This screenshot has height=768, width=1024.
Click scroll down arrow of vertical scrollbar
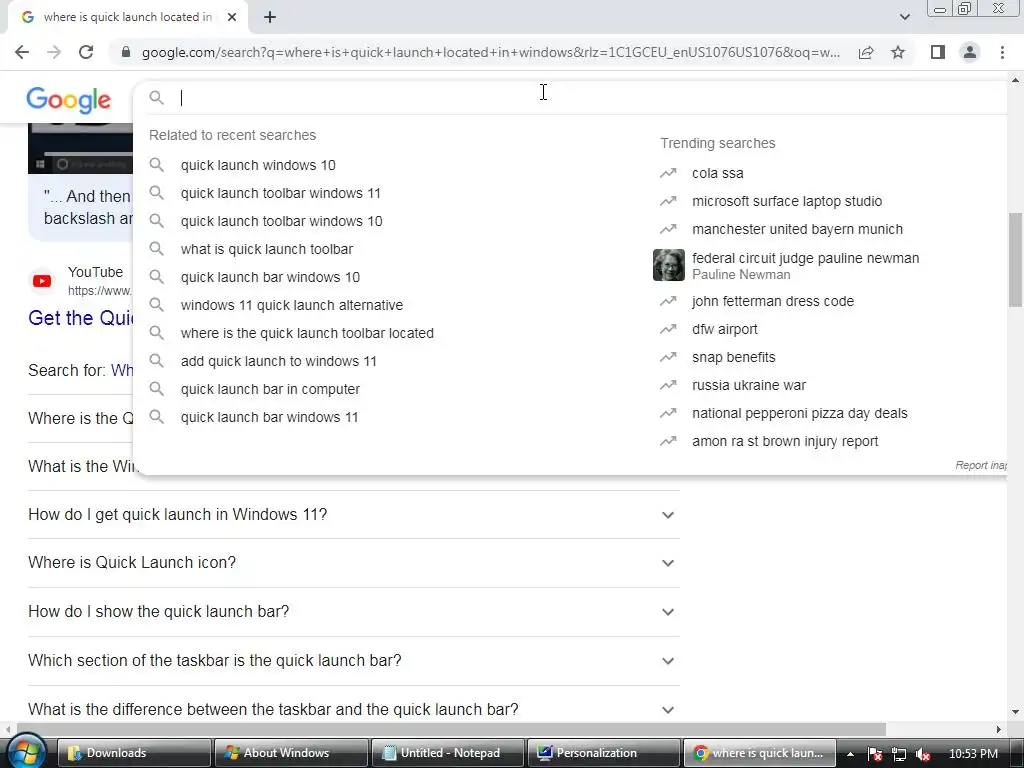1015,712
